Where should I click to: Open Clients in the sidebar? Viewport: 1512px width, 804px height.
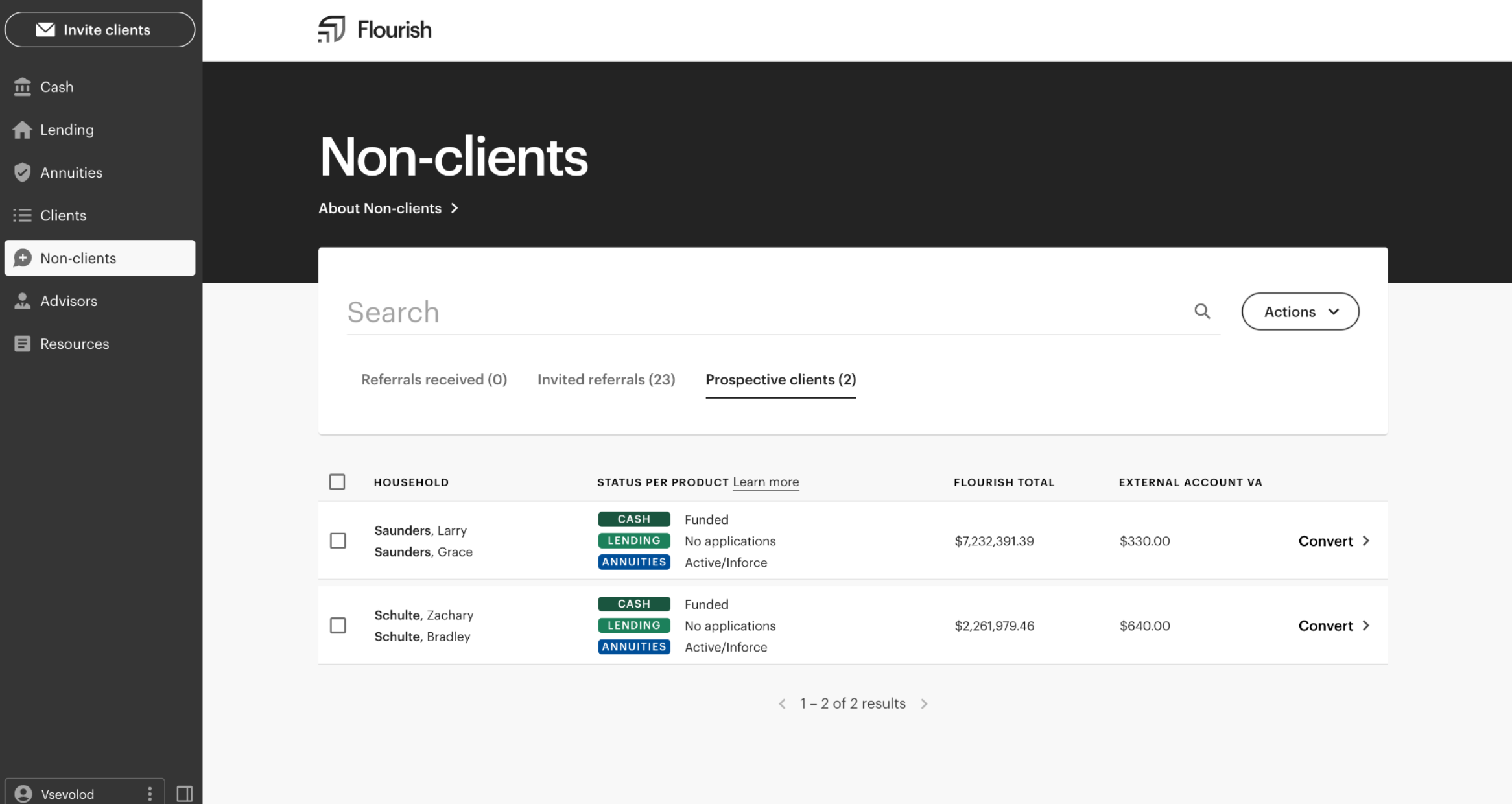click(x=100, y=215)
